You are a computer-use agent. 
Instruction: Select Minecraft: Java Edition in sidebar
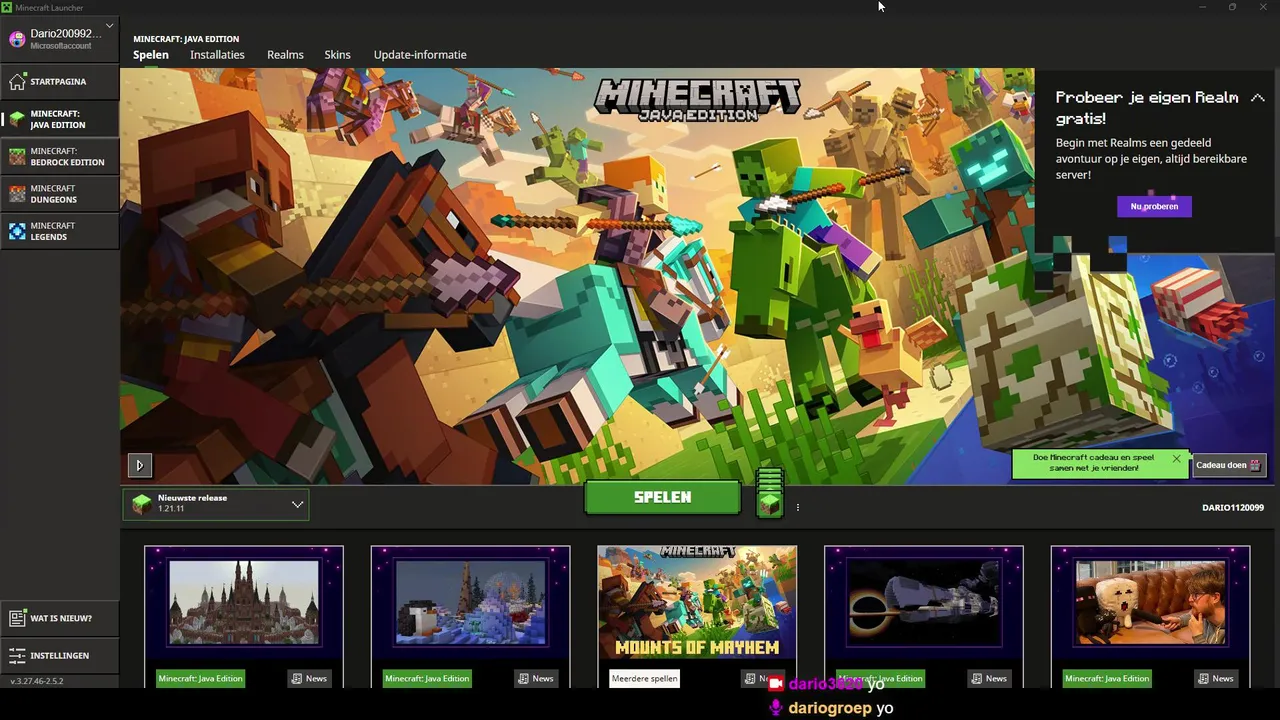tap(60, 119)
